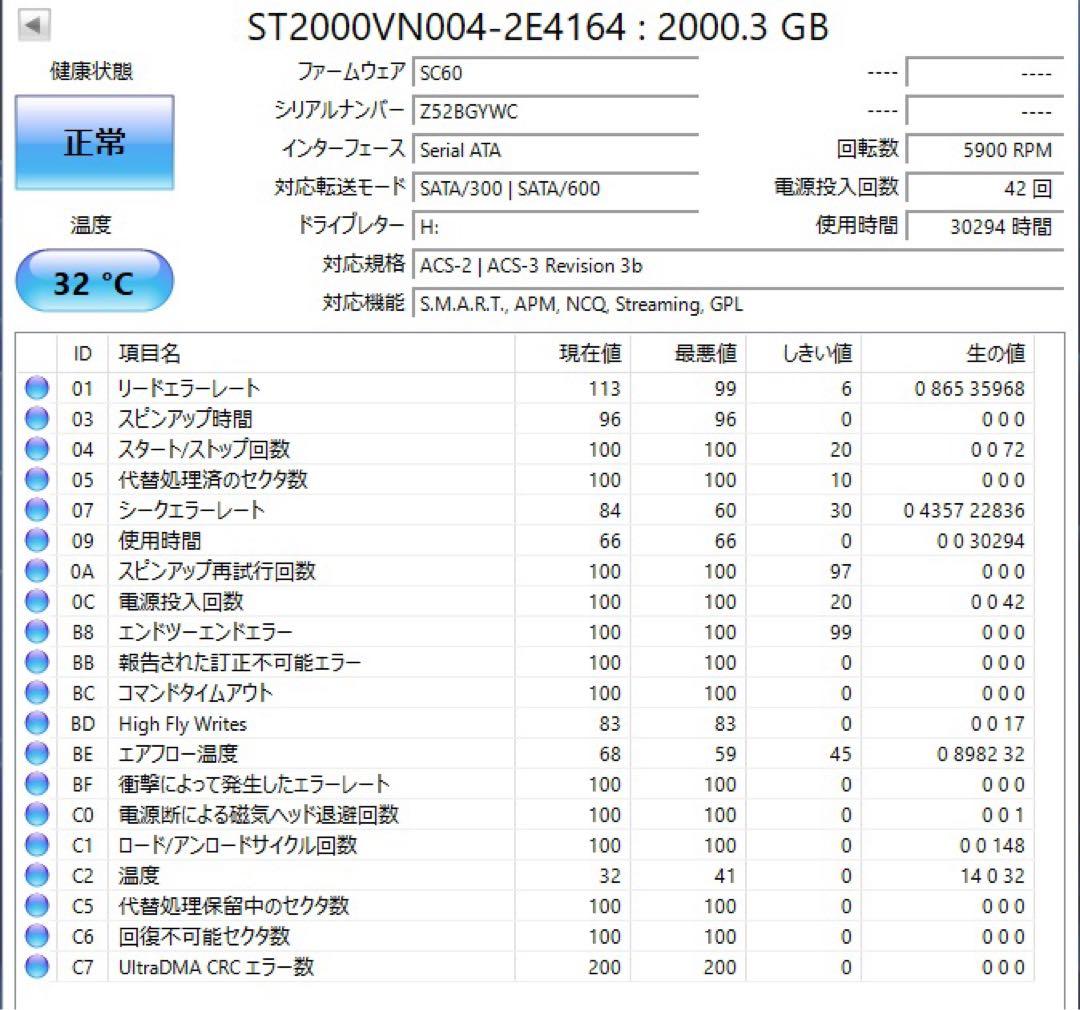
Task: Sort by the 項目名 column header
Action: pos(311,353)
